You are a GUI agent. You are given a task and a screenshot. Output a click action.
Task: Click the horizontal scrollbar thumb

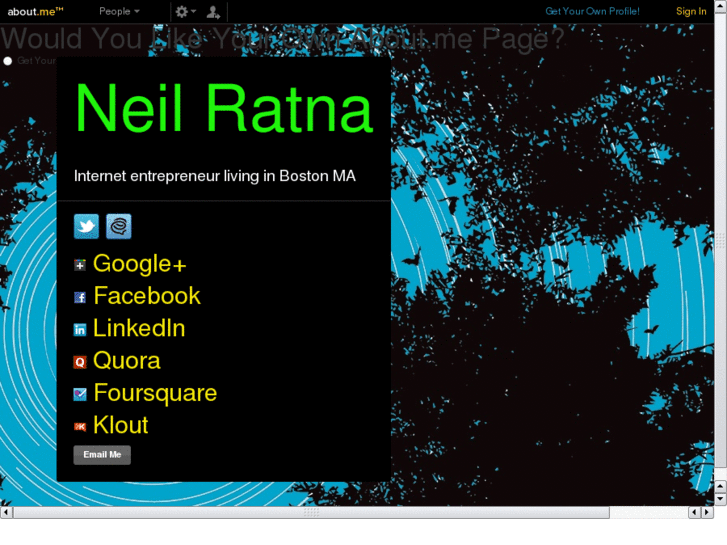click(311, 513)
